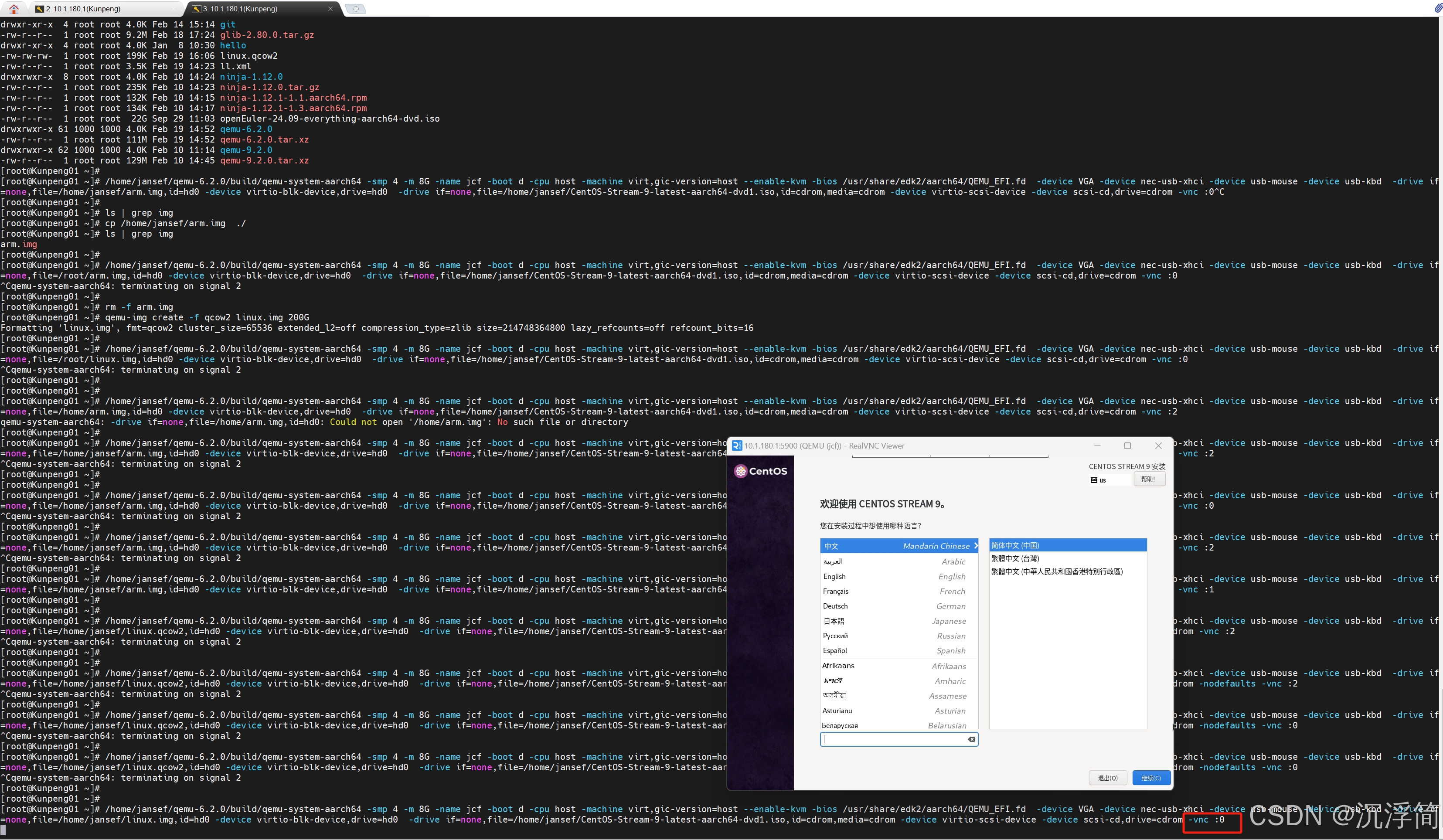1443x840 pixels.
Task: Choose Deutsch German language entry
Action: (835, 606)
